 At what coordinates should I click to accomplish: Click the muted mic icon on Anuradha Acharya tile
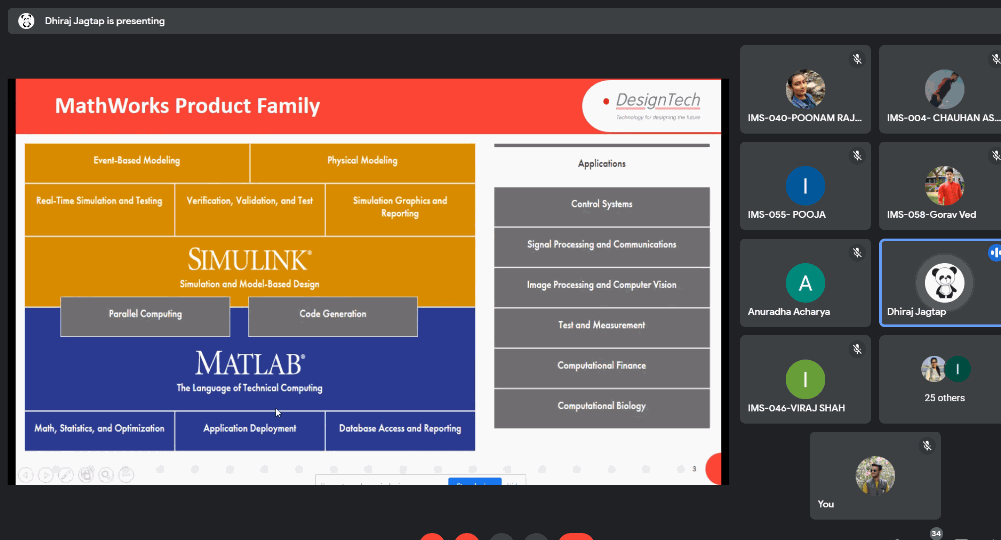(x=857, y=253)
